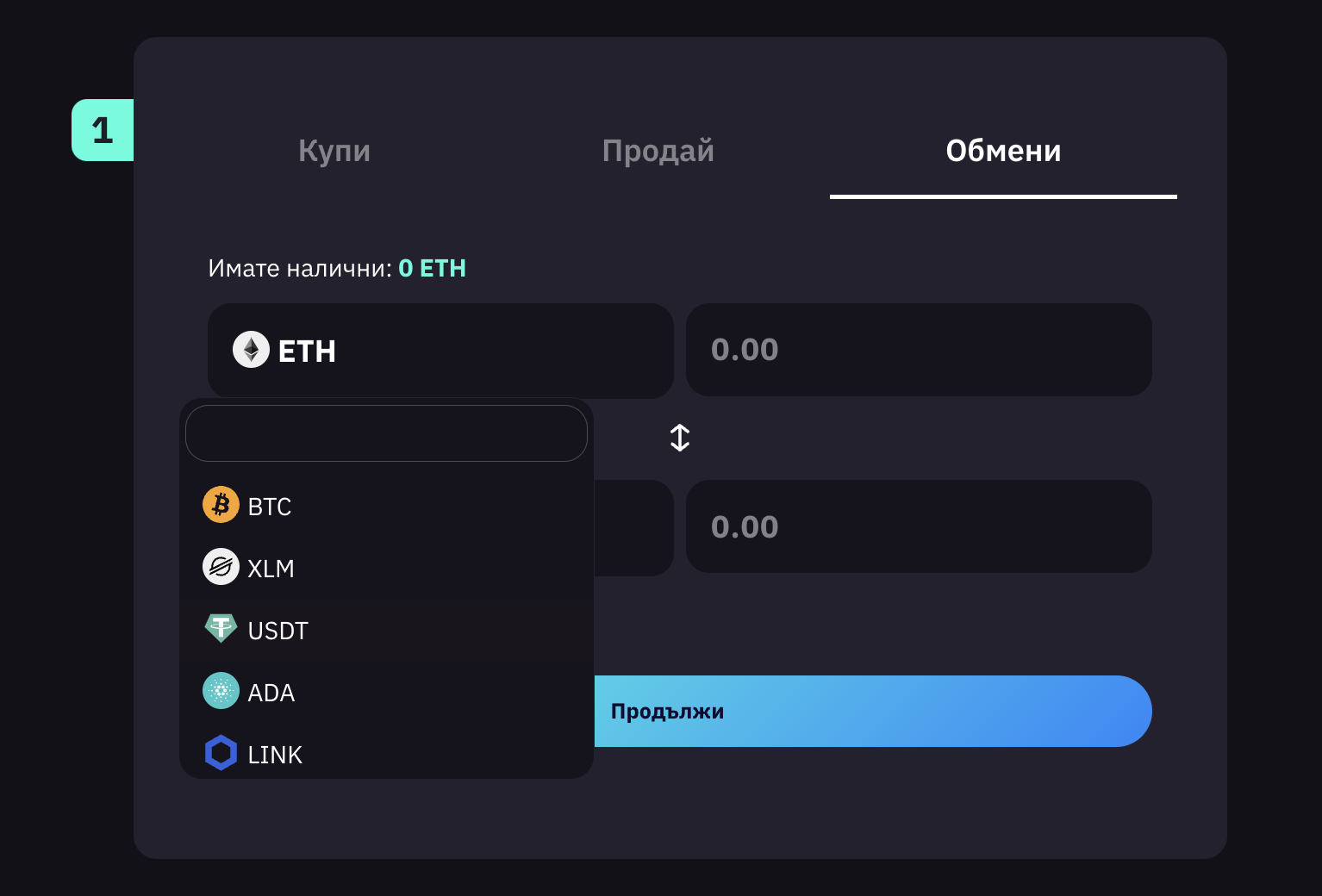This screenshot has width=1322, height=896.
Task: Select BTC from the currency list
Action: click(x=386, y=506)
